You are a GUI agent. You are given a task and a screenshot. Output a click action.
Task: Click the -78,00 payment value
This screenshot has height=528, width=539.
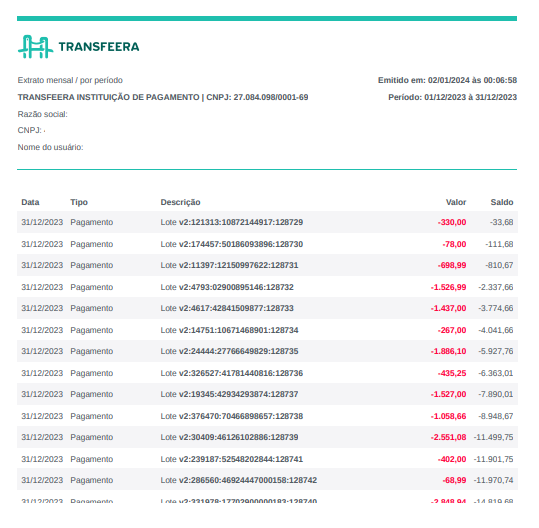[454, 244]
